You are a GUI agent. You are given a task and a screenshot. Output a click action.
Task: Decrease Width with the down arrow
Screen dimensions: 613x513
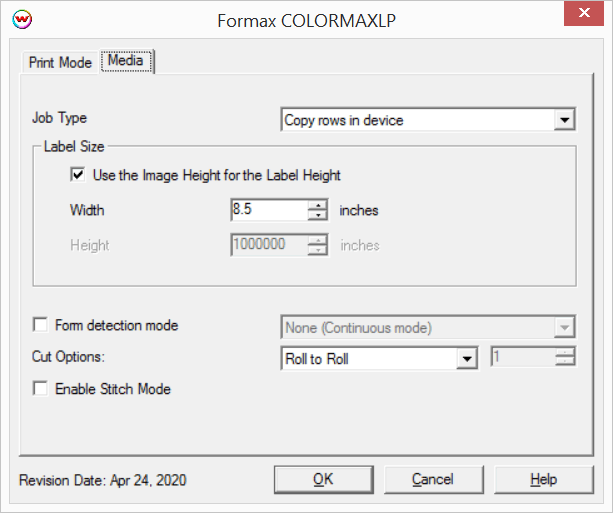(317, 216)
